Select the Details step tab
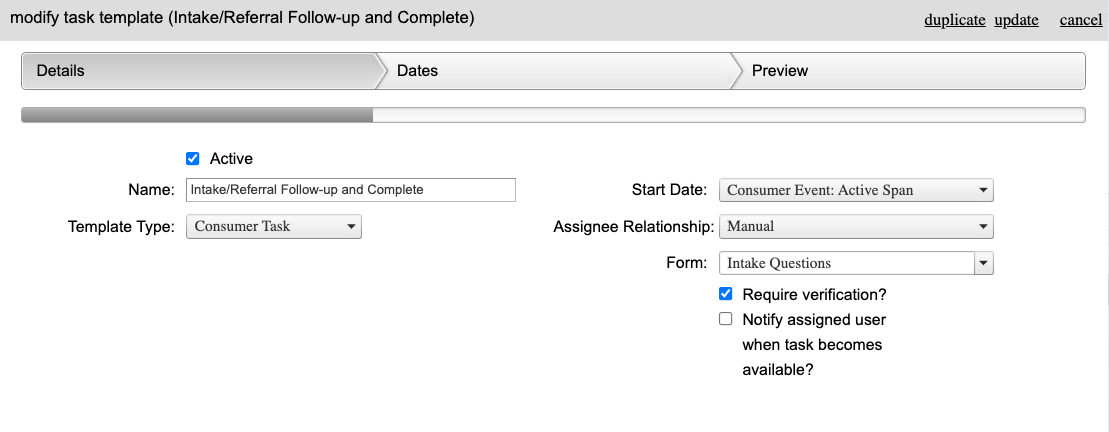The height and width of the screenshot is (432, 1109). [197, 71]
